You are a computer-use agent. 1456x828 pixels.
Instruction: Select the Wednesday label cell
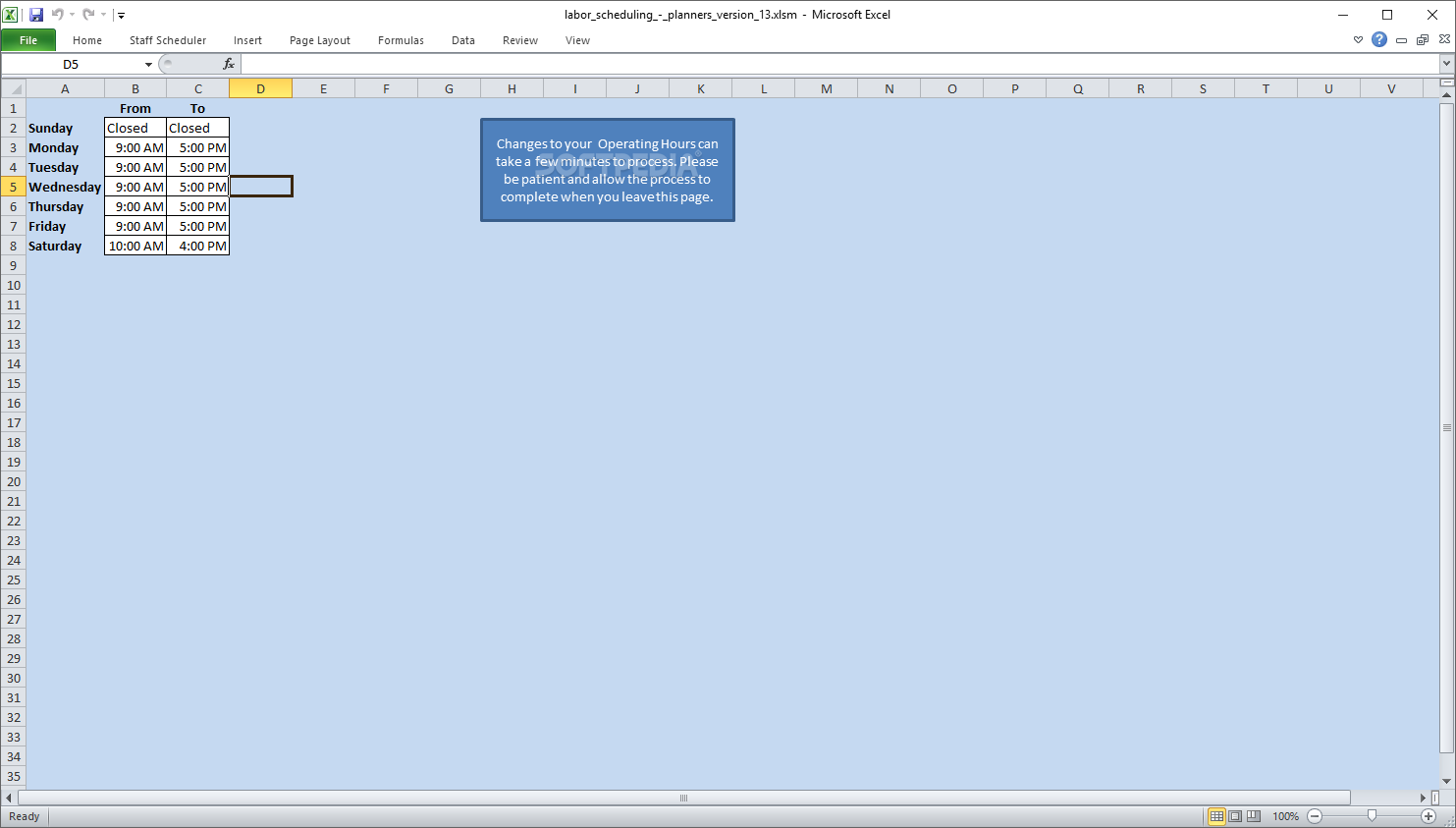click(x=65, y=187)
